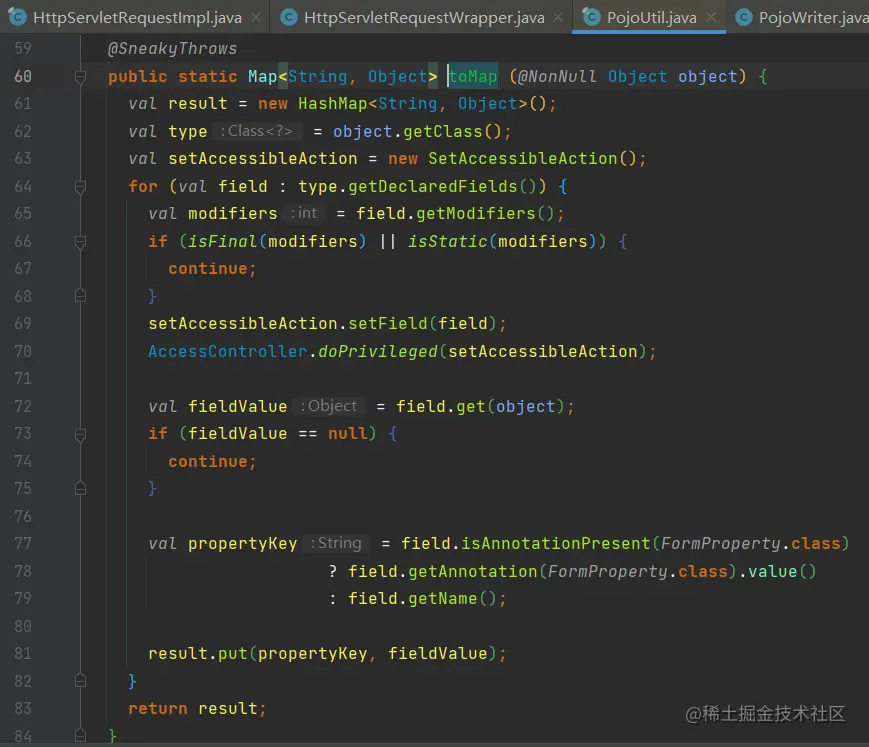Viewport: 869px width, 747px height.
Task: Close the PojoUtil.java tab
Action: 710,18
